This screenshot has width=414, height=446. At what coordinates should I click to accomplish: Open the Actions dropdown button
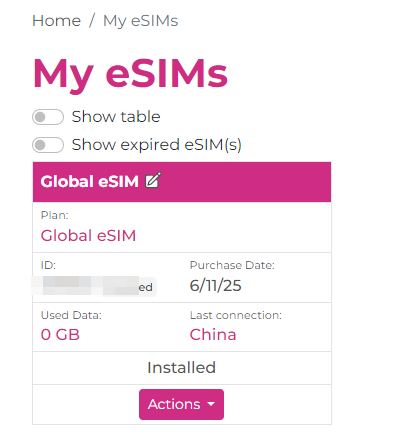click(181, 404)
